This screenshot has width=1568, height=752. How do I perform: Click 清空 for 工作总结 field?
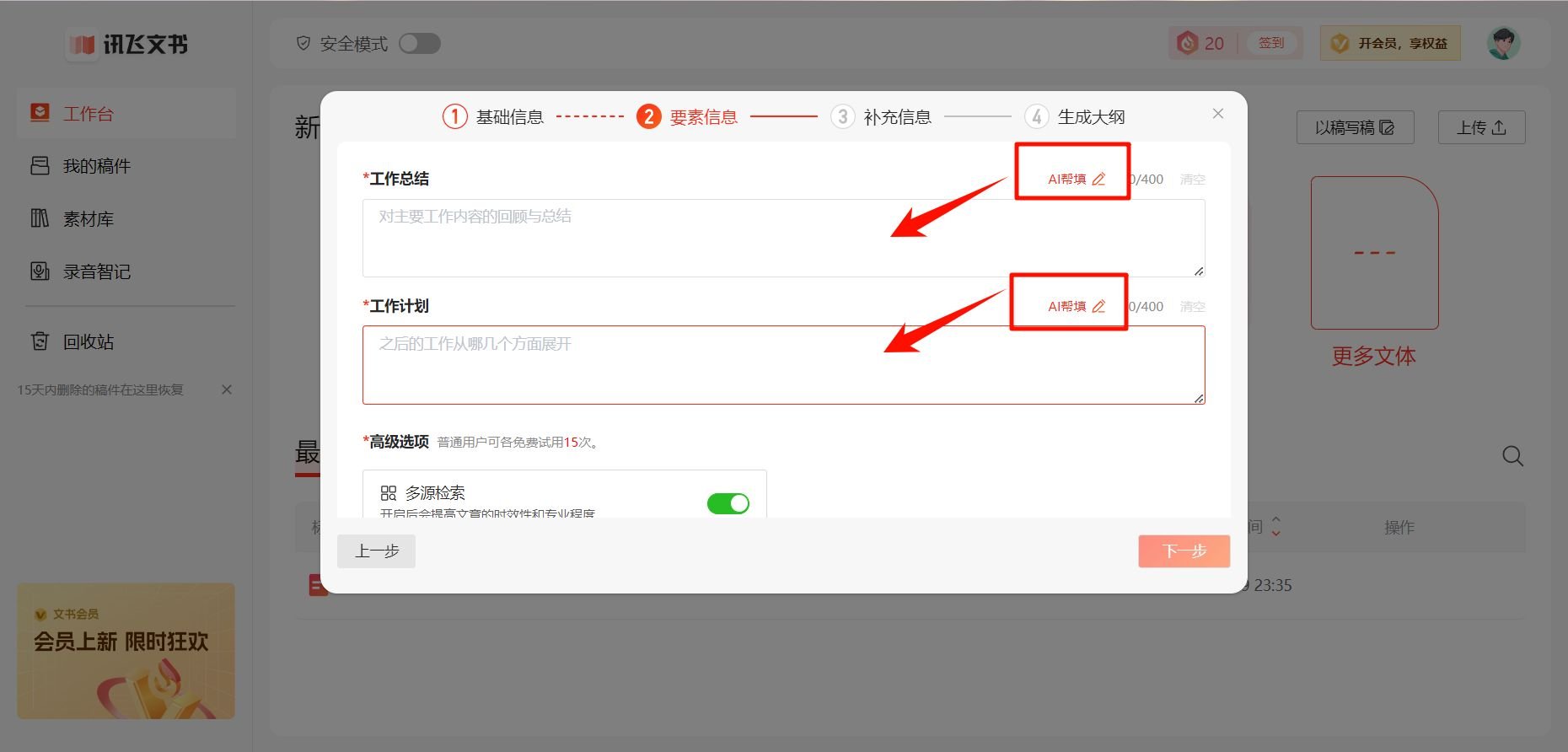pyautogui.click(x=1192, y=180)
